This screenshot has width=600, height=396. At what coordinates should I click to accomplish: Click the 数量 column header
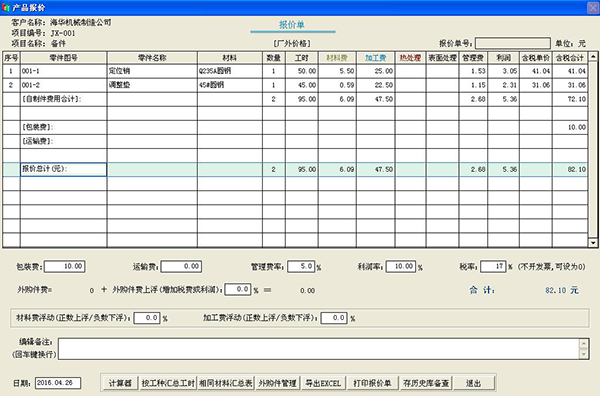pyautogui.click(x=274, y=58)
